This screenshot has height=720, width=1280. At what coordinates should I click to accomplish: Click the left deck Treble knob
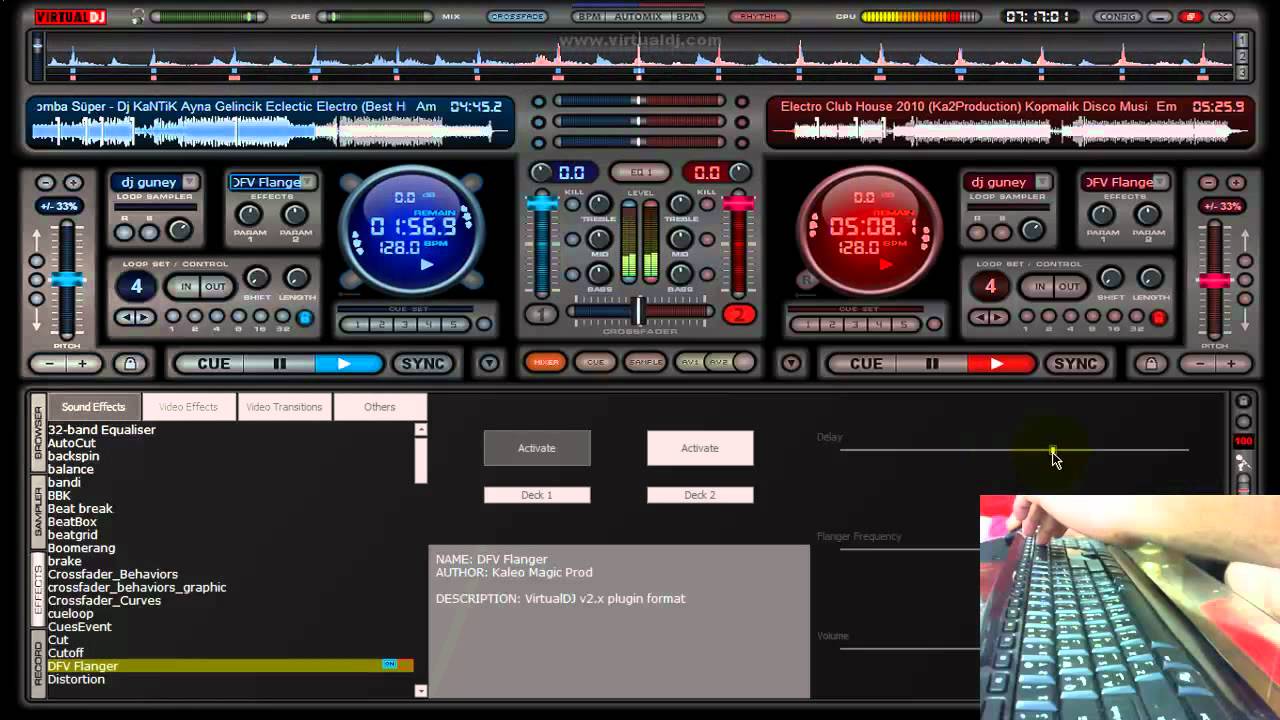(x=599, y=205)
